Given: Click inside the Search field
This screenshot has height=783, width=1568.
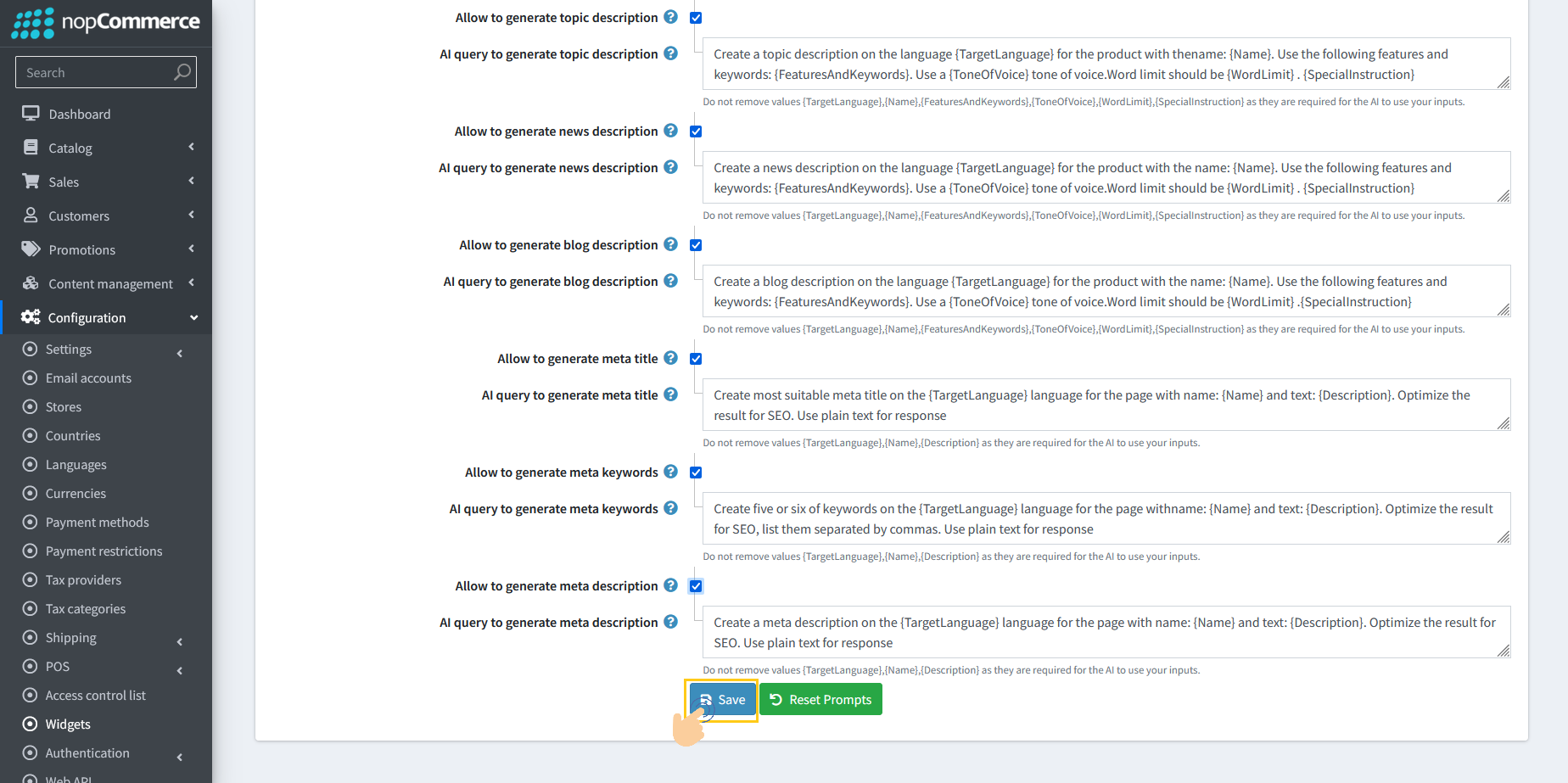Looking at the screenshot, I should (x=93, y=72).
